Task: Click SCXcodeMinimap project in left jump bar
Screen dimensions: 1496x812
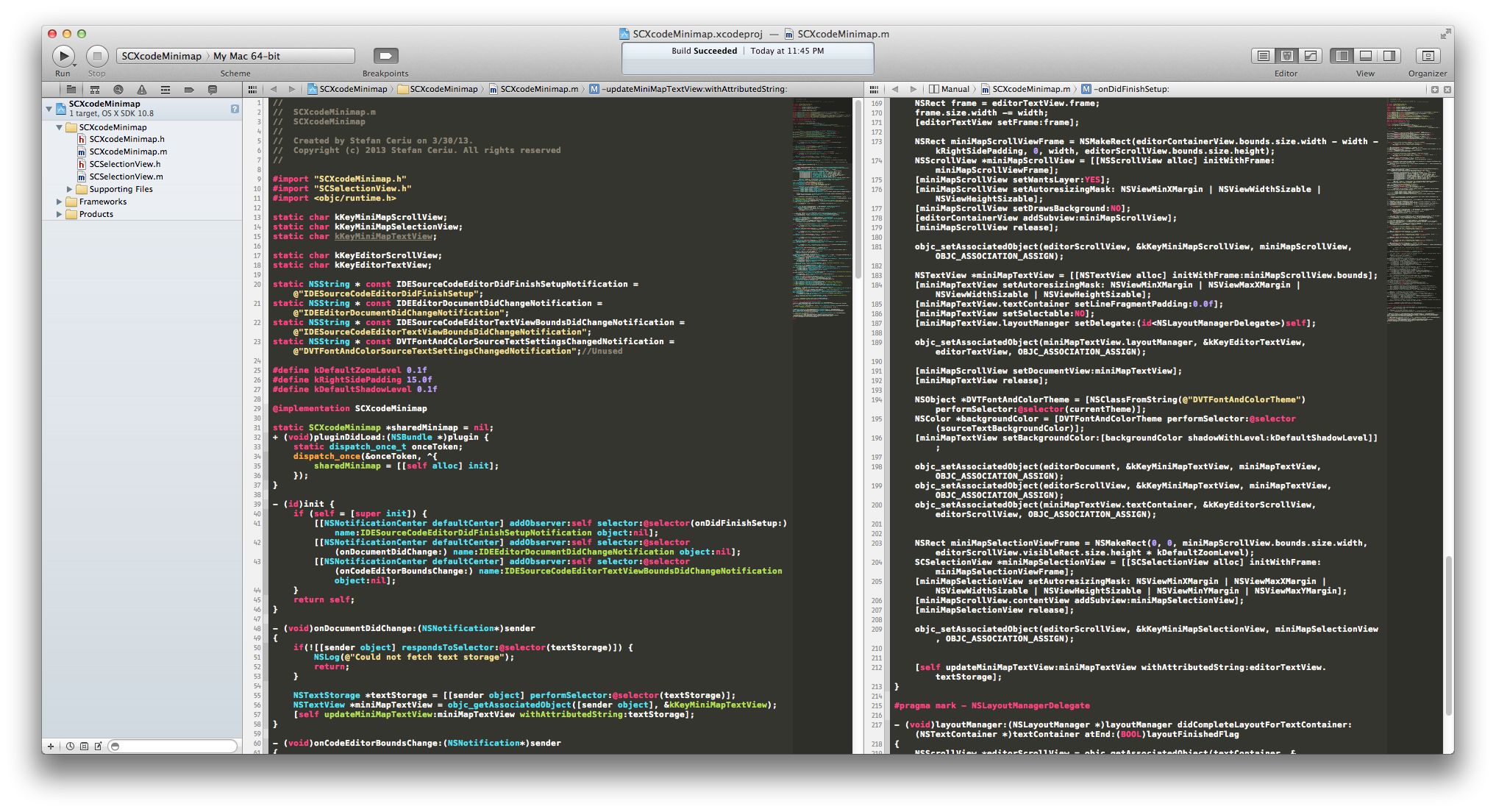Action: [x=347, y=90]
